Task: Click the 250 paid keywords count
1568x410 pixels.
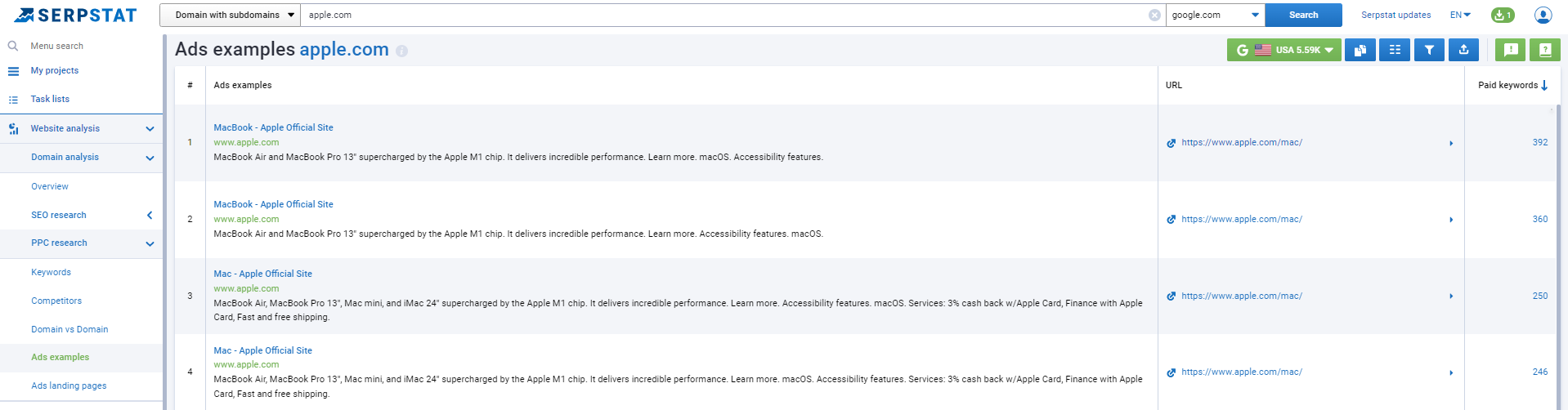Action: pyautogui.click(x=1540, y=296)
